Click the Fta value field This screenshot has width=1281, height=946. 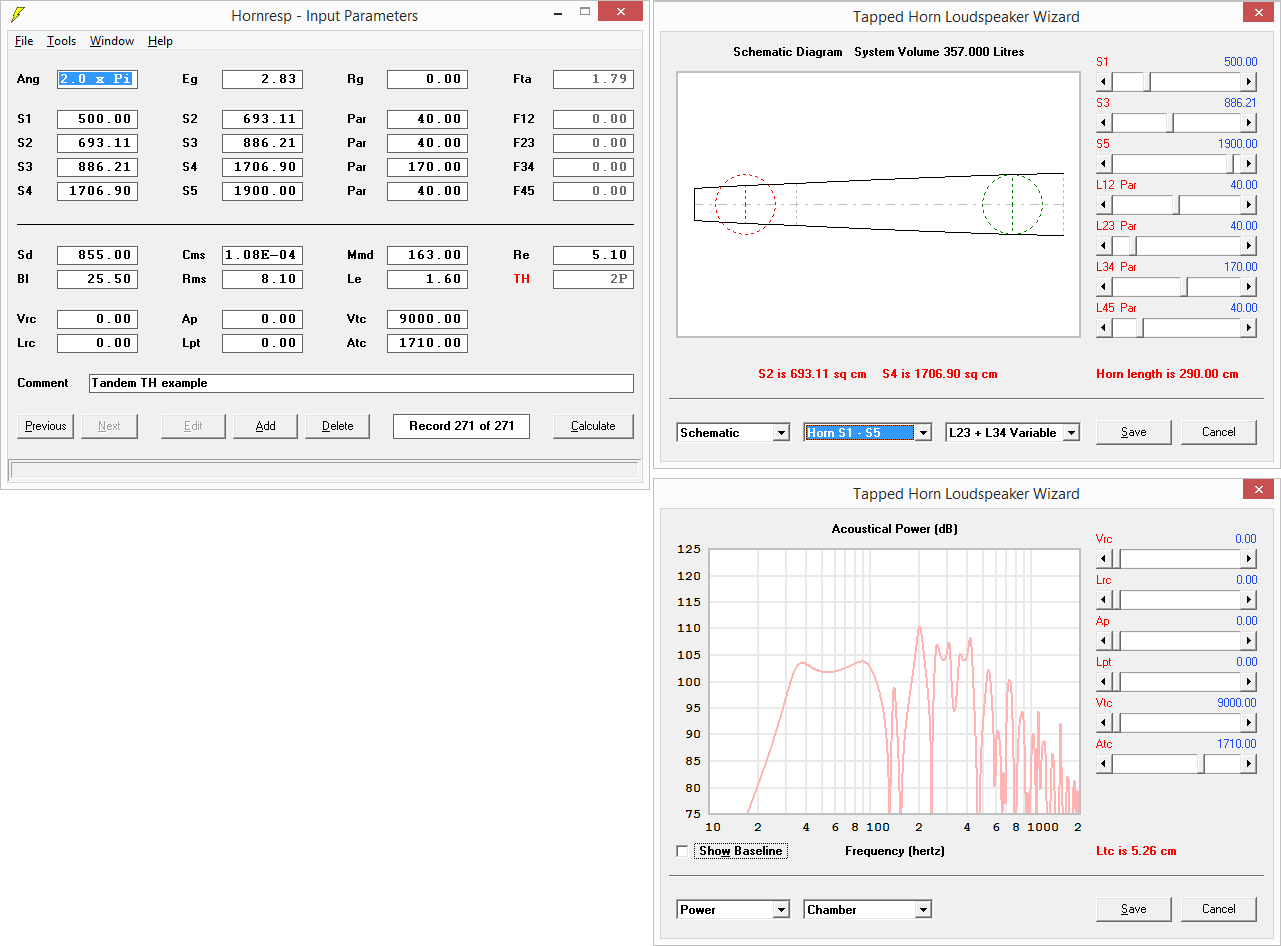point(593,79)
